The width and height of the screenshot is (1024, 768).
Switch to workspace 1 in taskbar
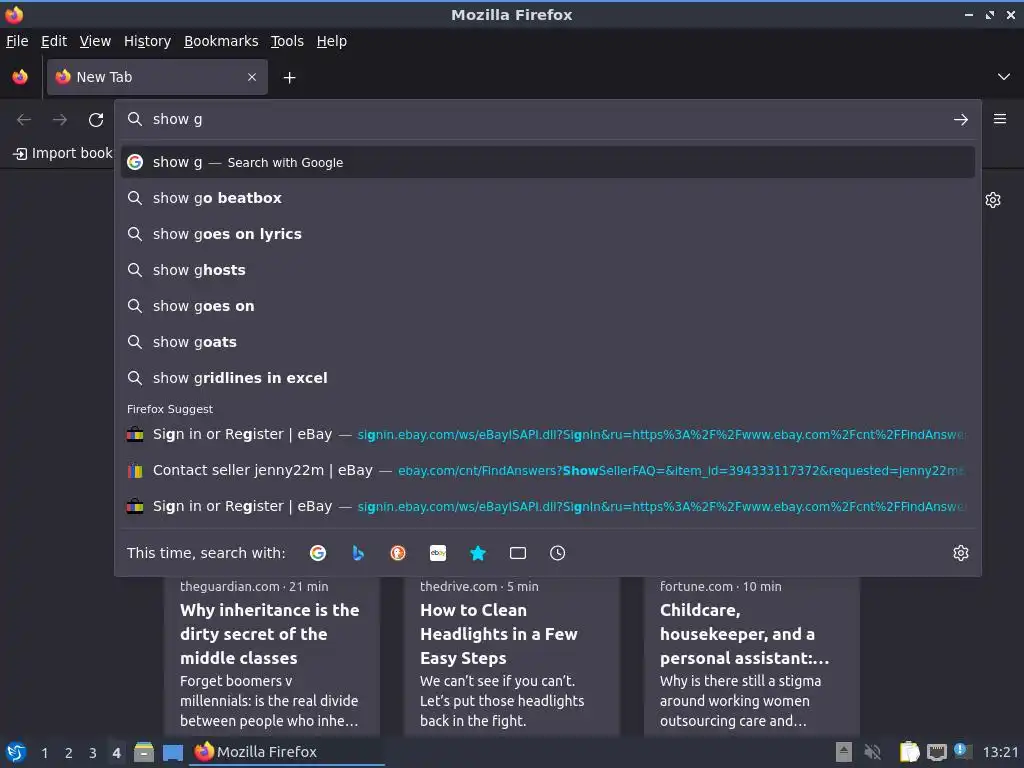(44, 753)
